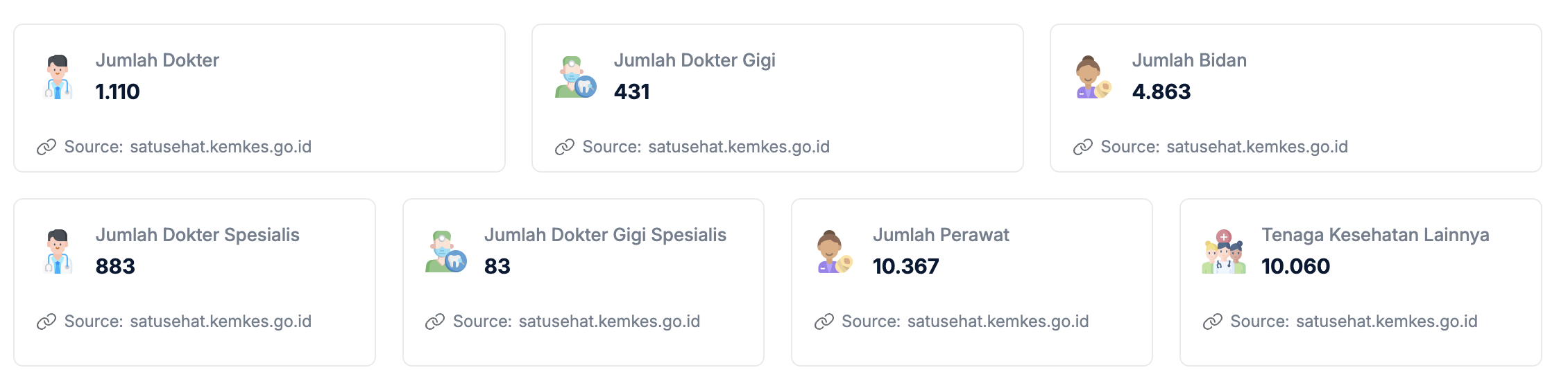
Task: Open the satusehat.kemkes.go.id source under Jumlah Dokter
Action: 221,147
